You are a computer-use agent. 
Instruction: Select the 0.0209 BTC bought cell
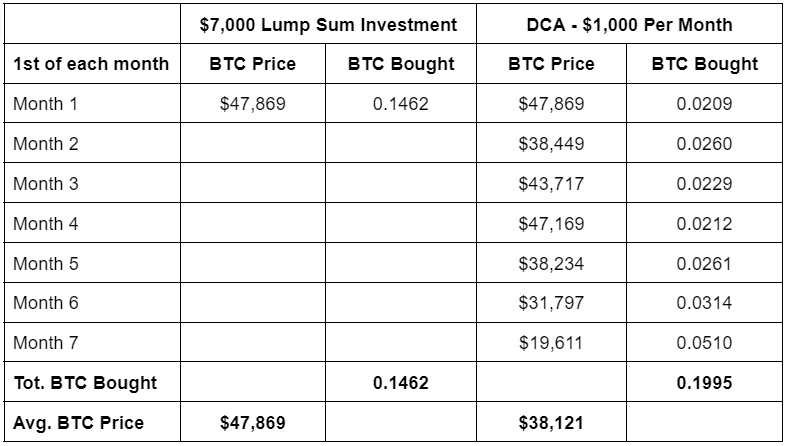click(x=704, y=103)
